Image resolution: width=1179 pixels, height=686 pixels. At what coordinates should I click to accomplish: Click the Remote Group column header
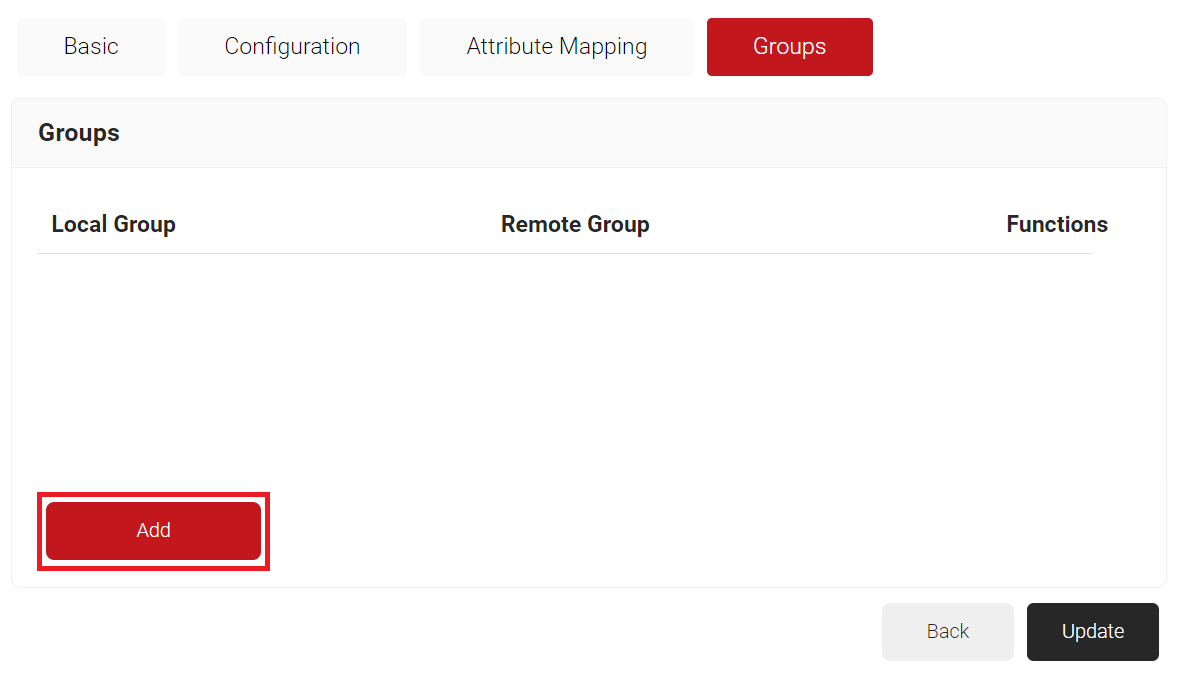coord(575,225)
